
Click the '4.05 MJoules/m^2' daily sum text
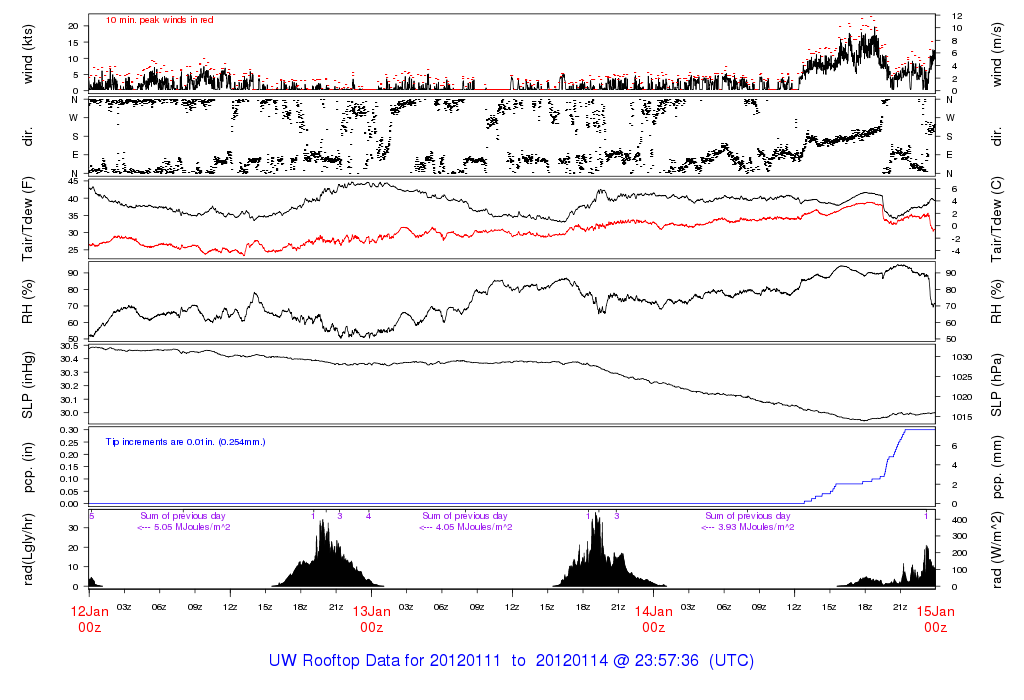(x=474, y=527)
